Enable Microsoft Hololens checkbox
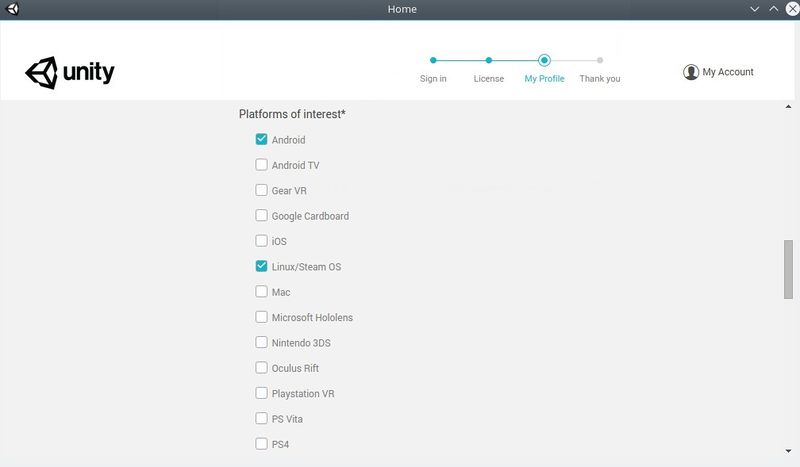This screenshot has height=467, width=800. [x=261, y=317]
